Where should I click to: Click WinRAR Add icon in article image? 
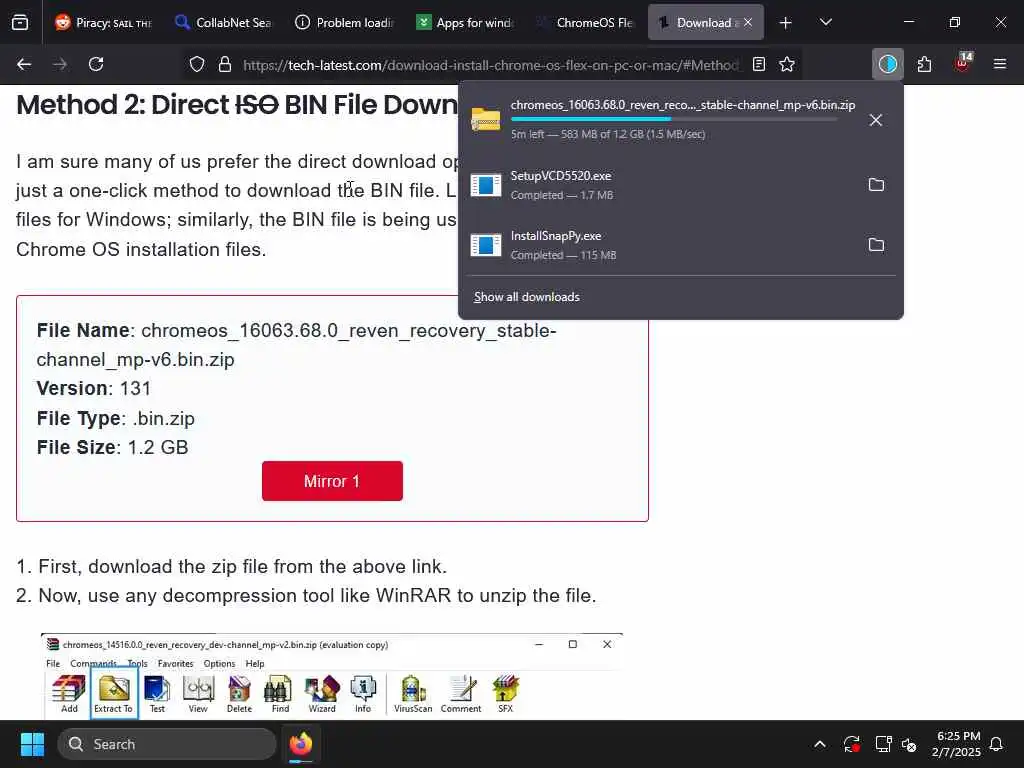pyautogui.click(x=69, y=694)
